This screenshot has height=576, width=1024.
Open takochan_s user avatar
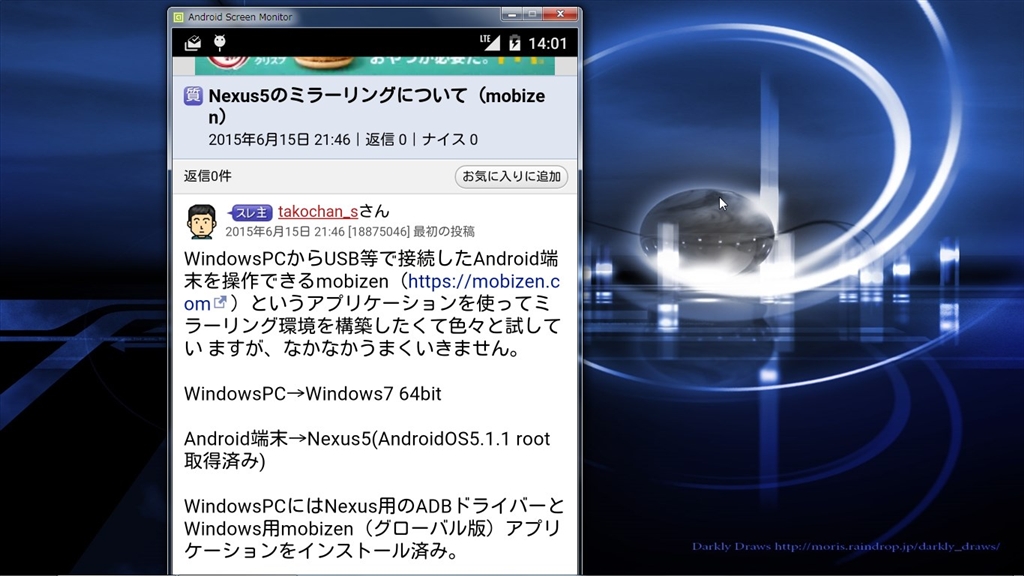tap(202, 221)
